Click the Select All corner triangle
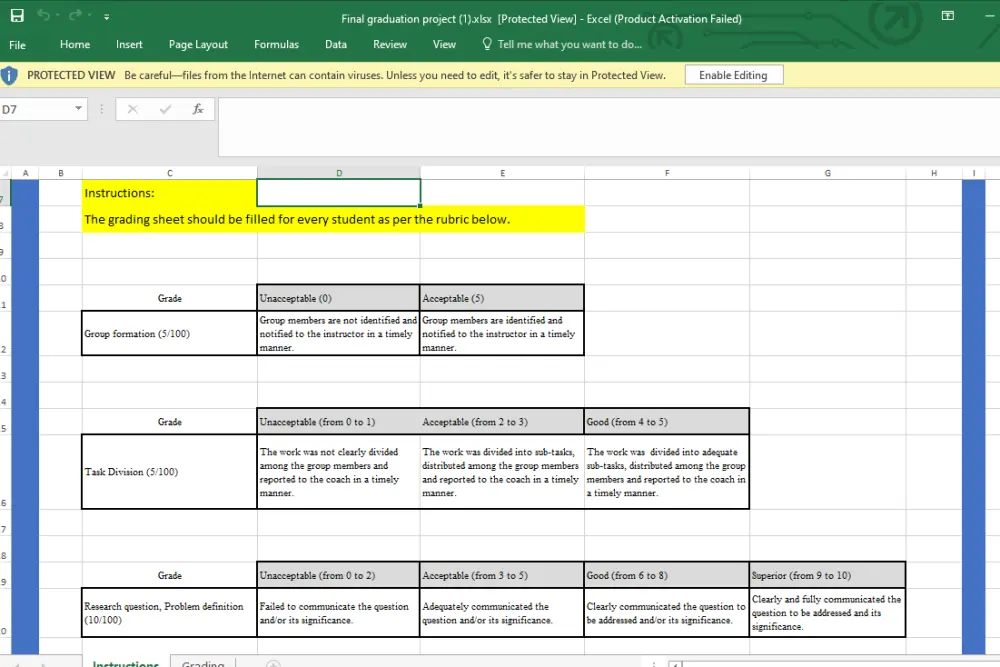This screenshot has width=1000, height=667. pos(6,173)
